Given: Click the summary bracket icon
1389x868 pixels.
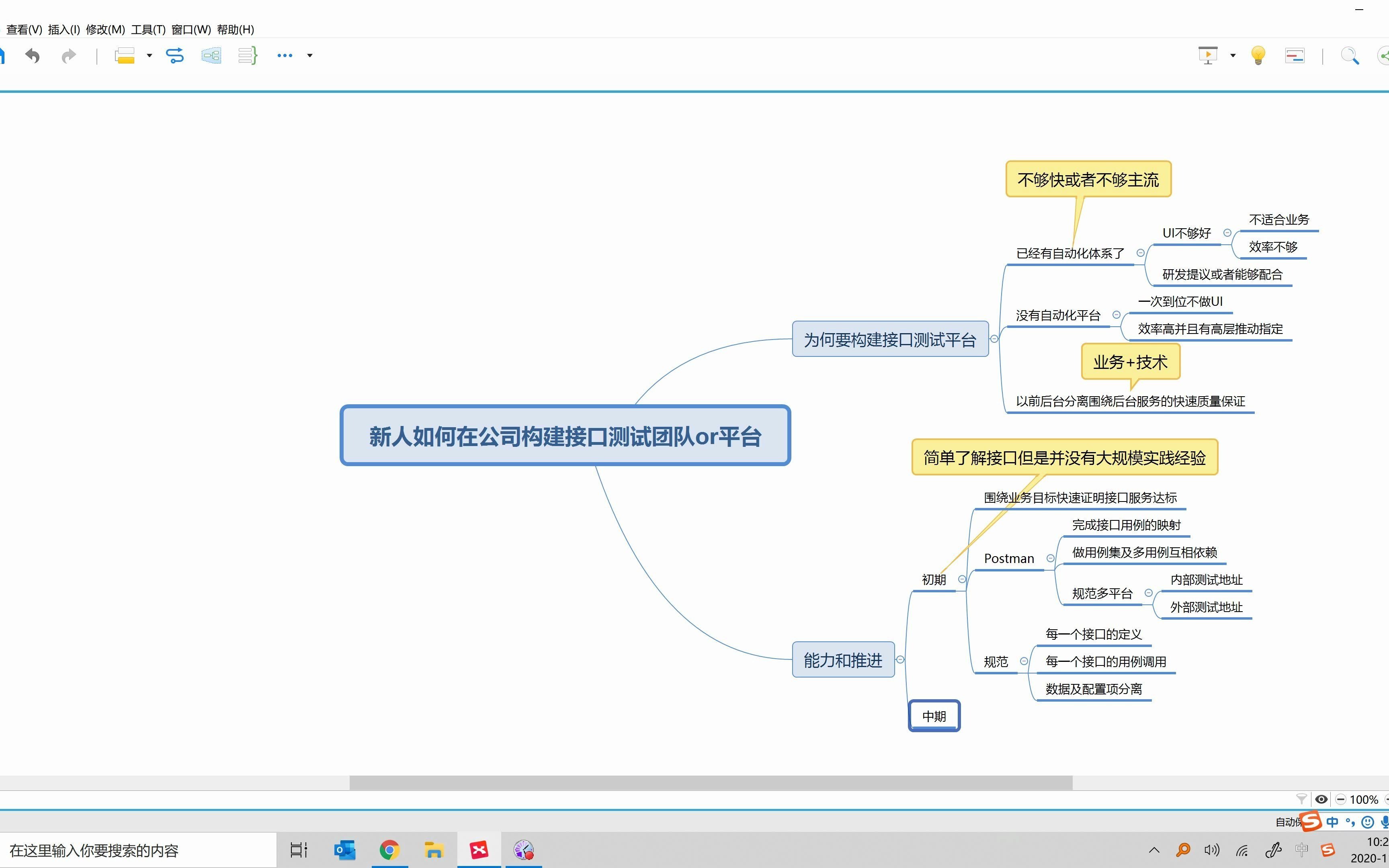Looking at the screenshot, I should 248,56.
